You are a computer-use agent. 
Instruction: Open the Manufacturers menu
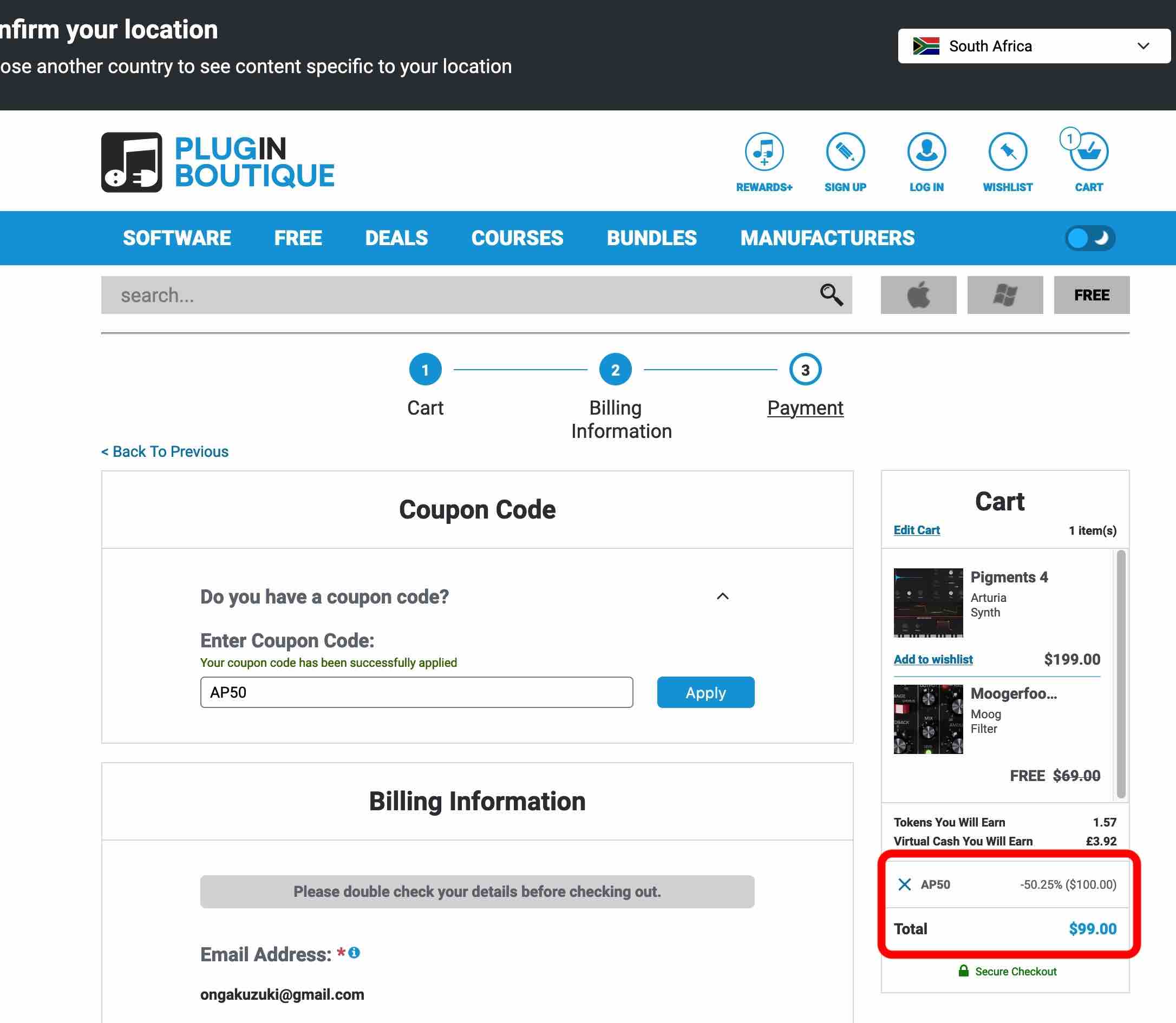click(827, 238)
